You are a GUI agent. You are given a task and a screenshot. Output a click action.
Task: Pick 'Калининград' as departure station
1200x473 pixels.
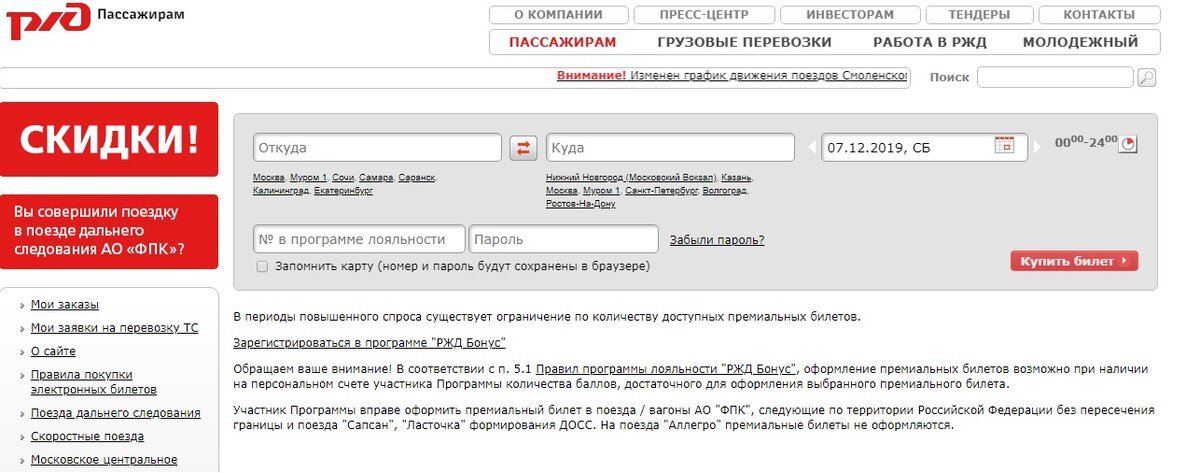pos(280,190)
